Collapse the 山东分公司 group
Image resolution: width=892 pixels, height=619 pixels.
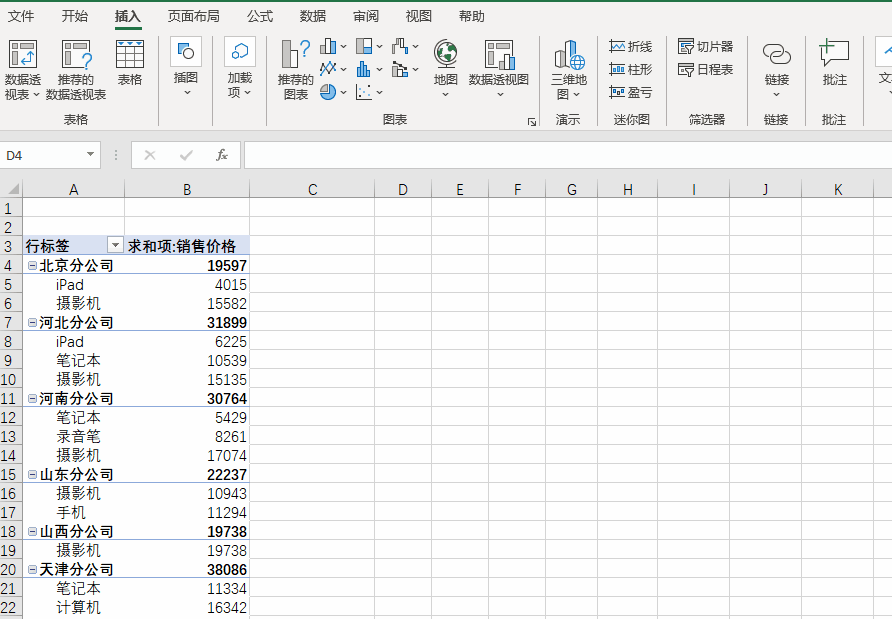(x=32, y=474)
